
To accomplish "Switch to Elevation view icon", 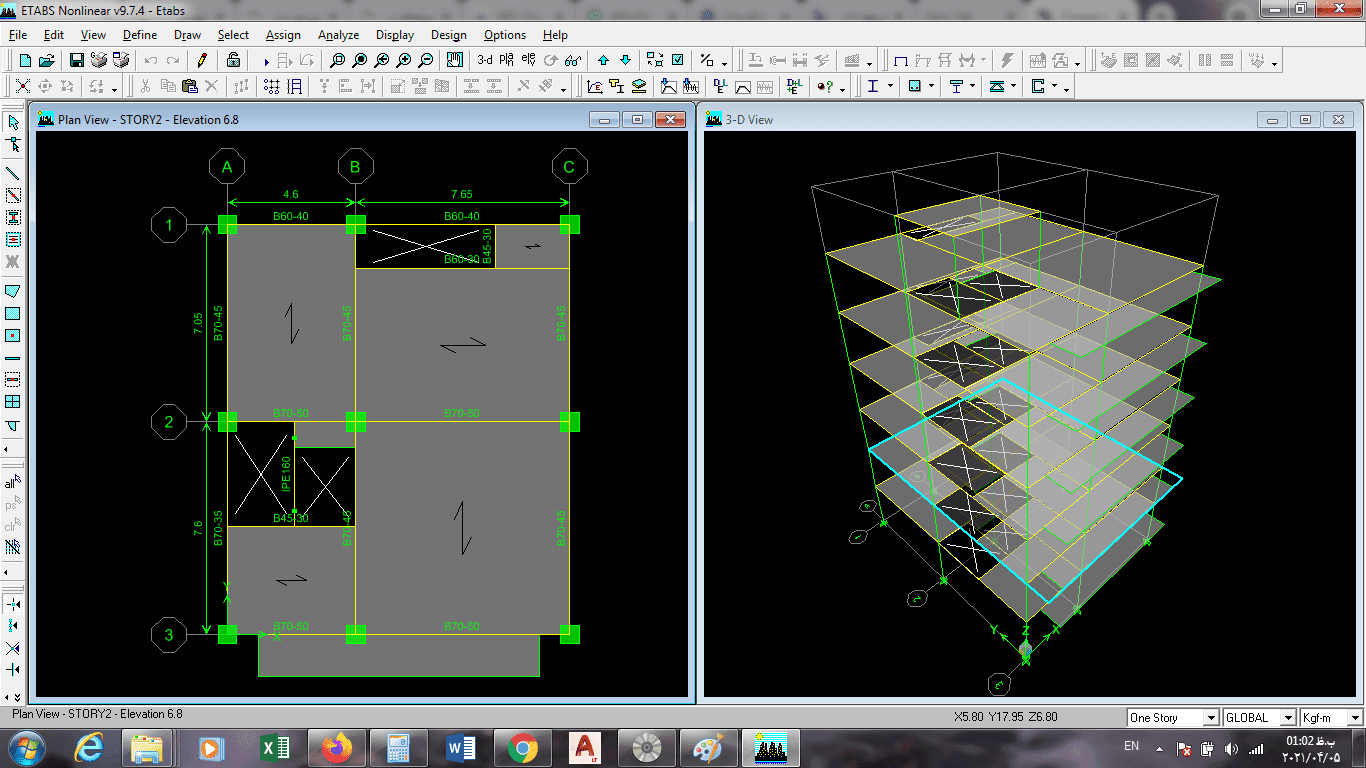I will (x=529, y=60).
